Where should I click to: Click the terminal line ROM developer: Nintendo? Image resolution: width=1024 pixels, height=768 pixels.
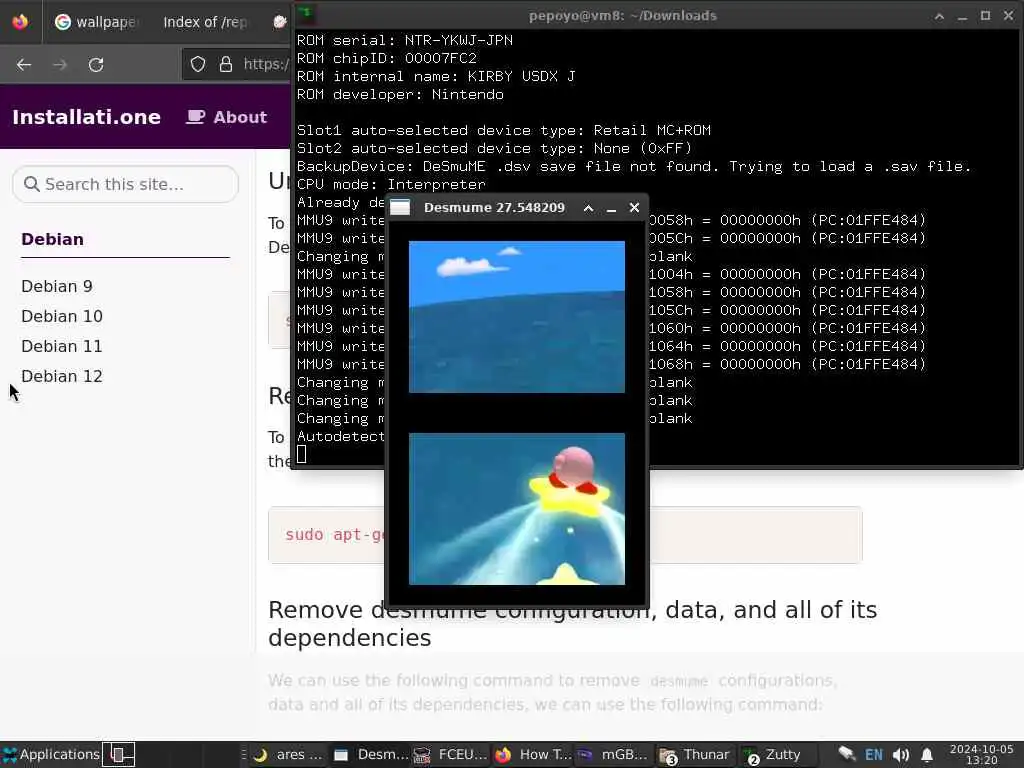coord(400,94)
